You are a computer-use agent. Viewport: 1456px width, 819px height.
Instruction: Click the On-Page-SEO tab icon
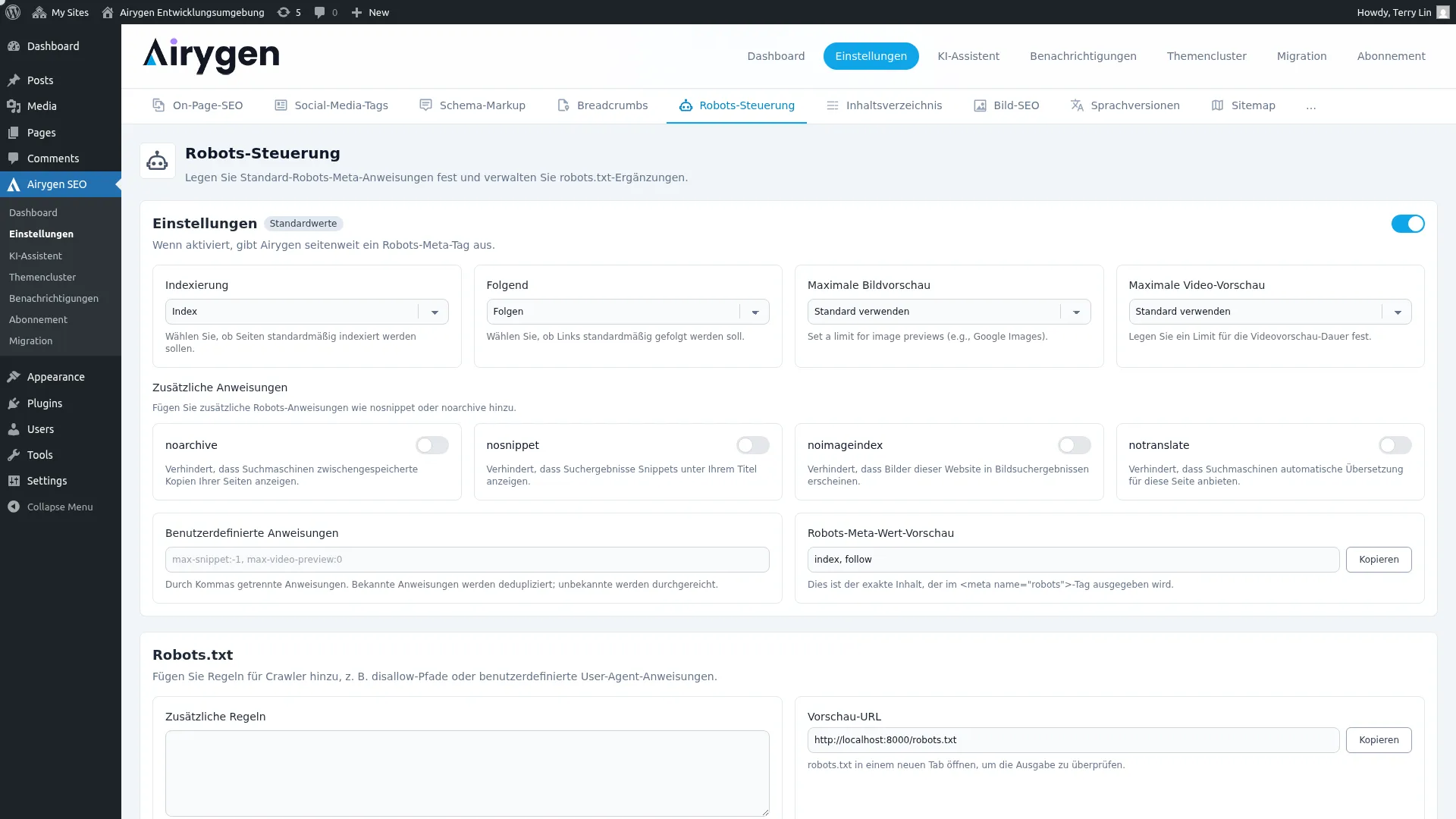coord(158,105)
